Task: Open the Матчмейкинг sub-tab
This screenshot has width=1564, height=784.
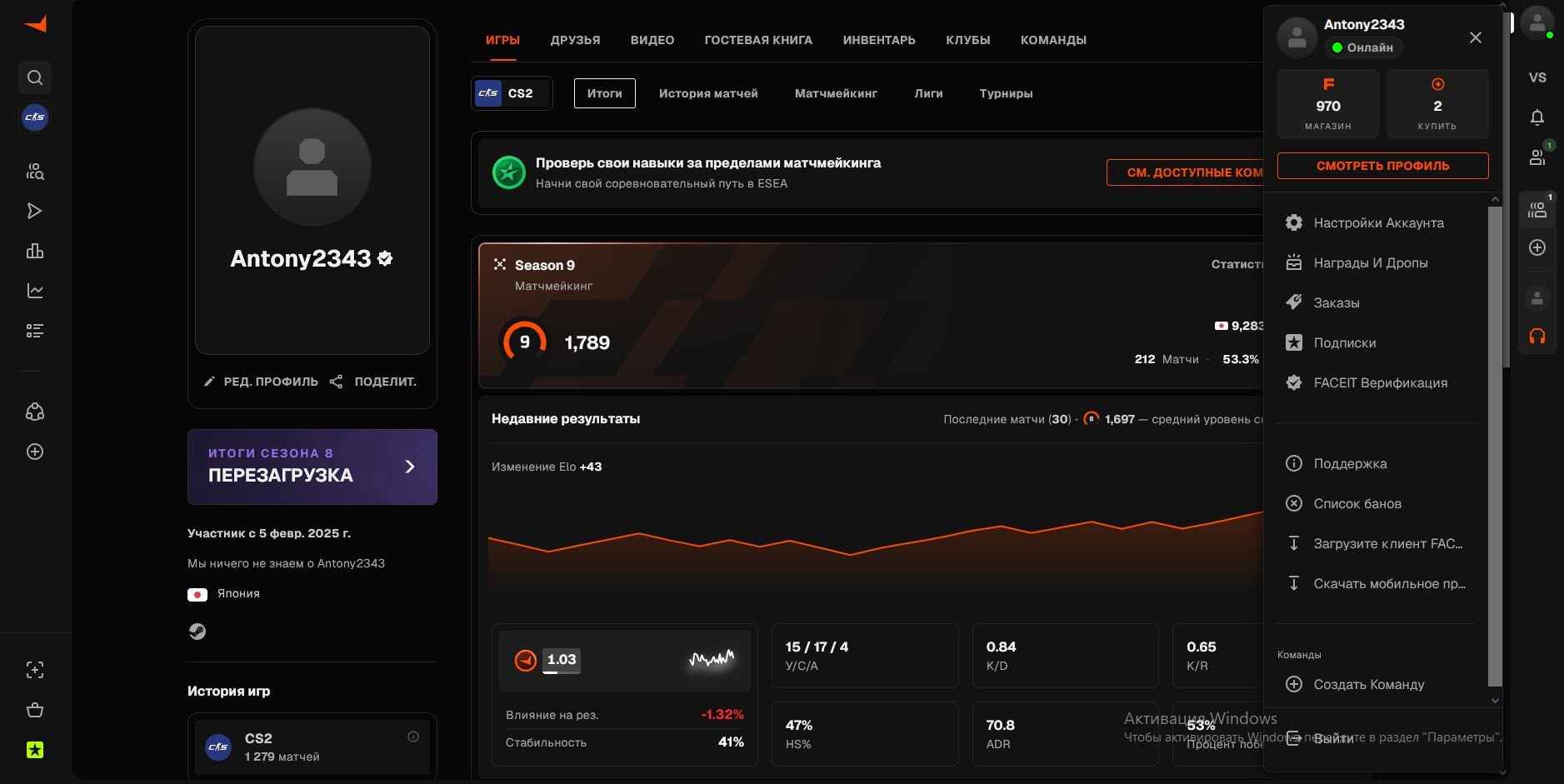Action: pos(836,93)
